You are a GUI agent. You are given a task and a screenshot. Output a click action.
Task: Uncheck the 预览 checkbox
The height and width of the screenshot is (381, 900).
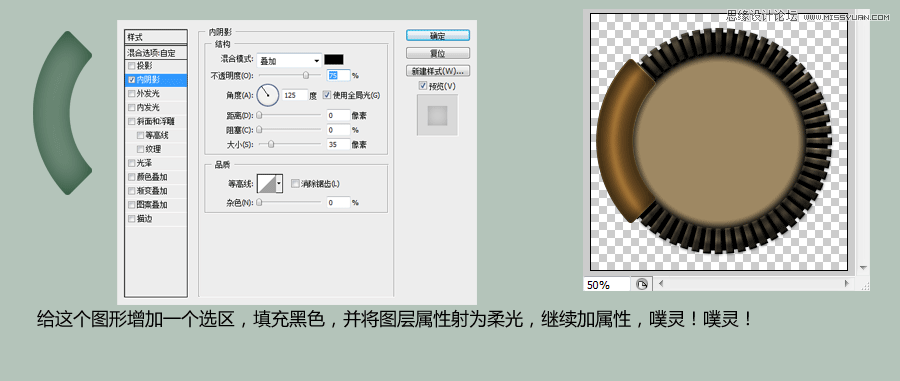tap(423, 86)
